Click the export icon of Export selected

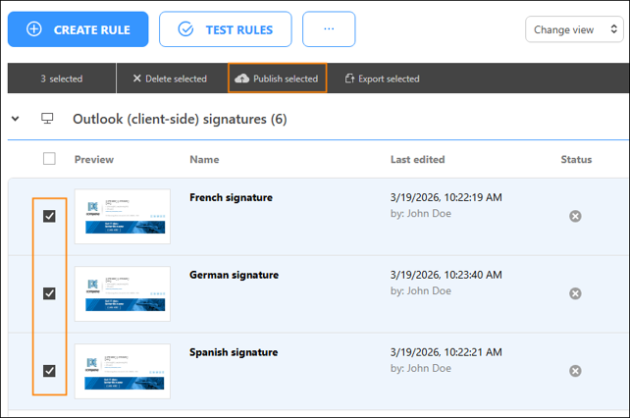(x=350, y=78)
